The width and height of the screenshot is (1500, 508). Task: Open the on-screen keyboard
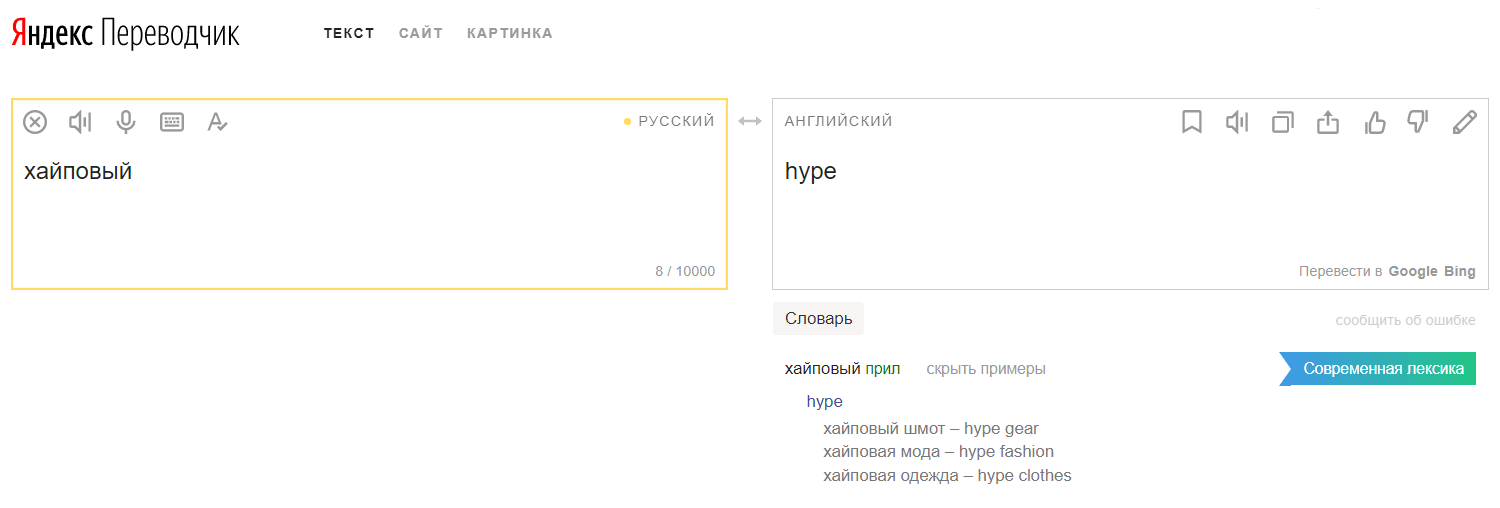pos(172,122)
